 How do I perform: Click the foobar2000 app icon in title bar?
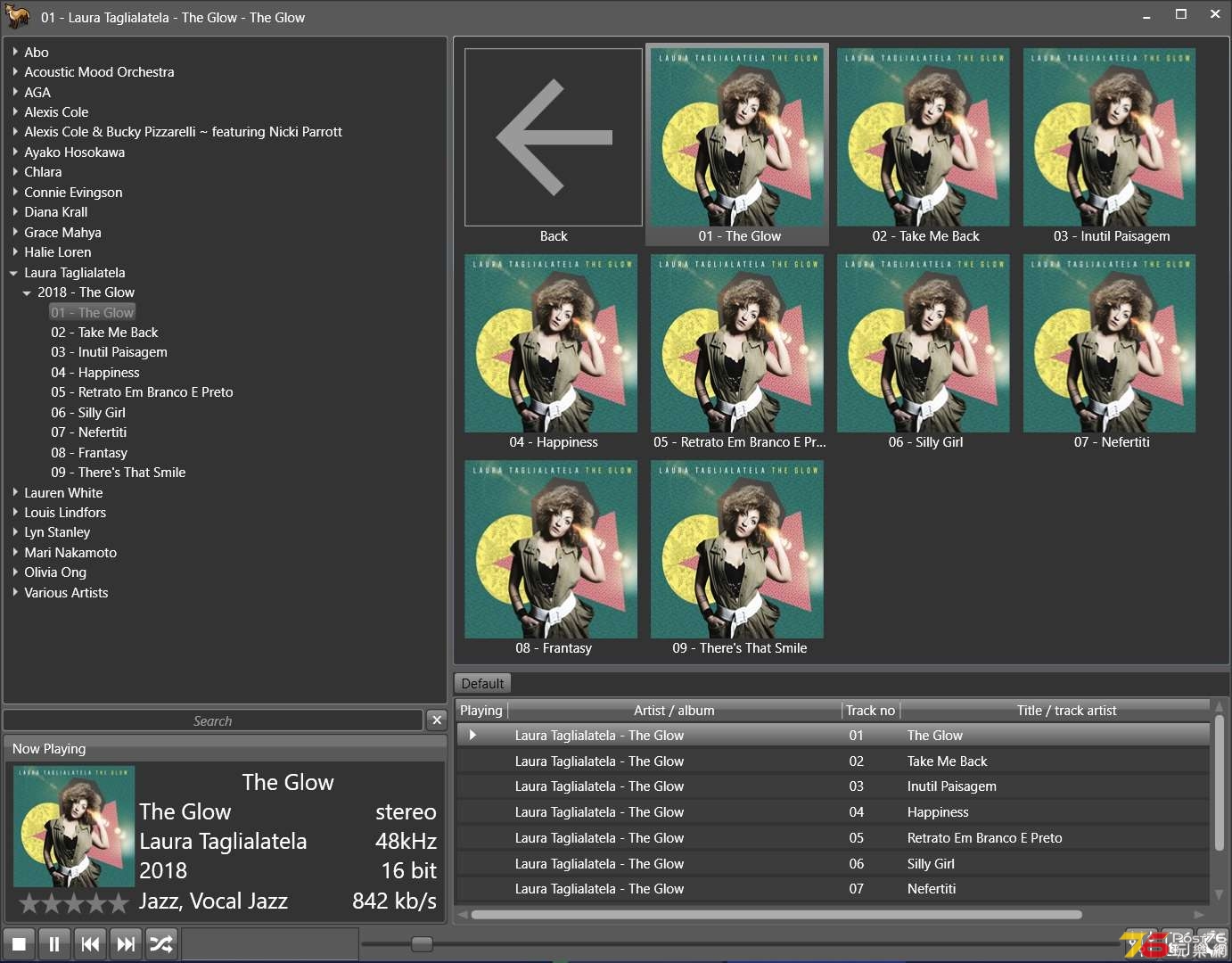(18, 16)
